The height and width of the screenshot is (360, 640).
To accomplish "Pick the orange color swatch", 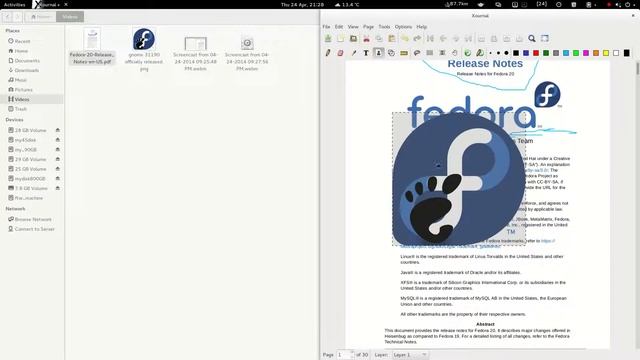I will click(x=596, y=53).
